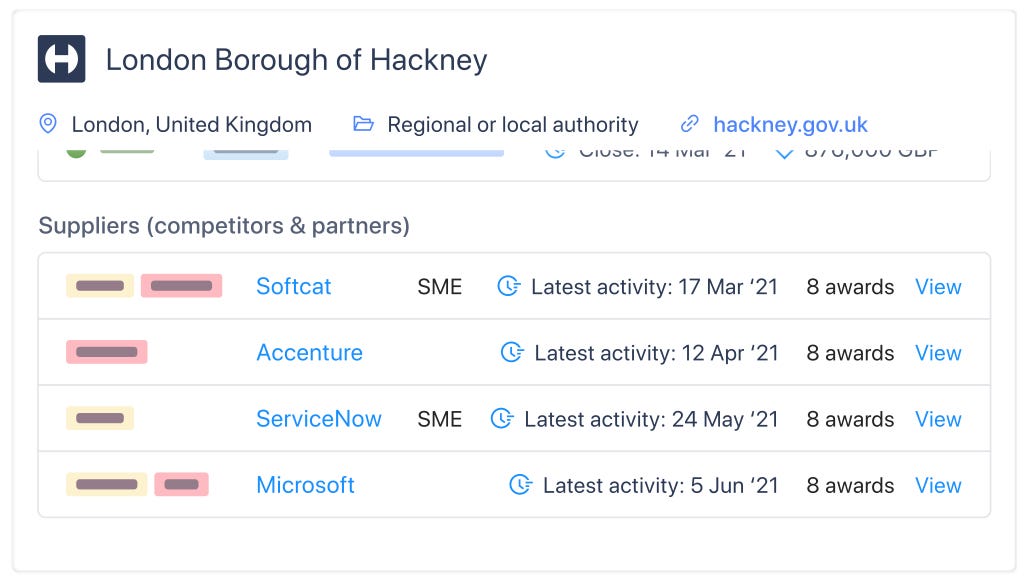Click the clock icon in Softcat row
1025x581 pixels.
click(x=509, y=286)
